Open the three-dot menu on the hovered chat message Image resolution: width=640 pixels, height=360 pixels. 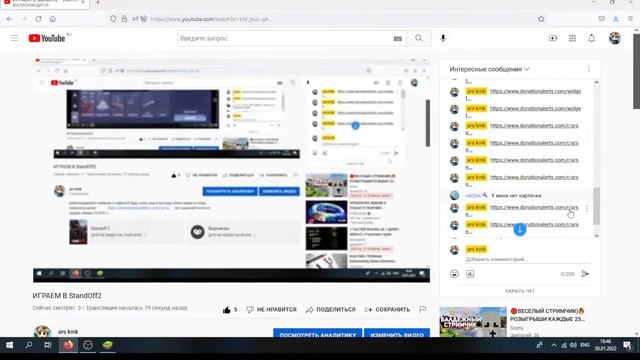click(x=587, y=208)
